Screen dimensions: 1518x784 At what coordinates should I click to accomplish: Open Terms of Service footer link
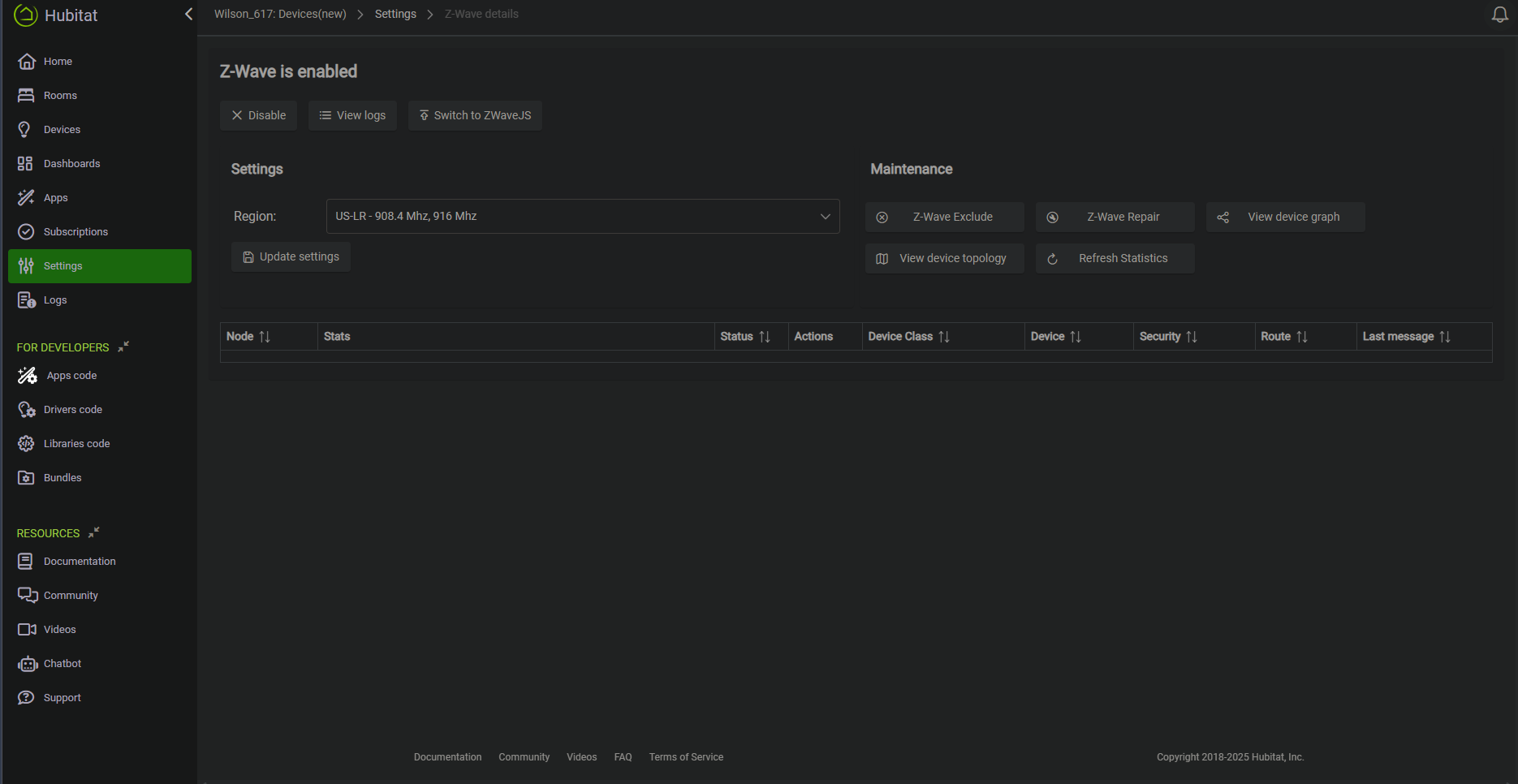pos(686,757)
